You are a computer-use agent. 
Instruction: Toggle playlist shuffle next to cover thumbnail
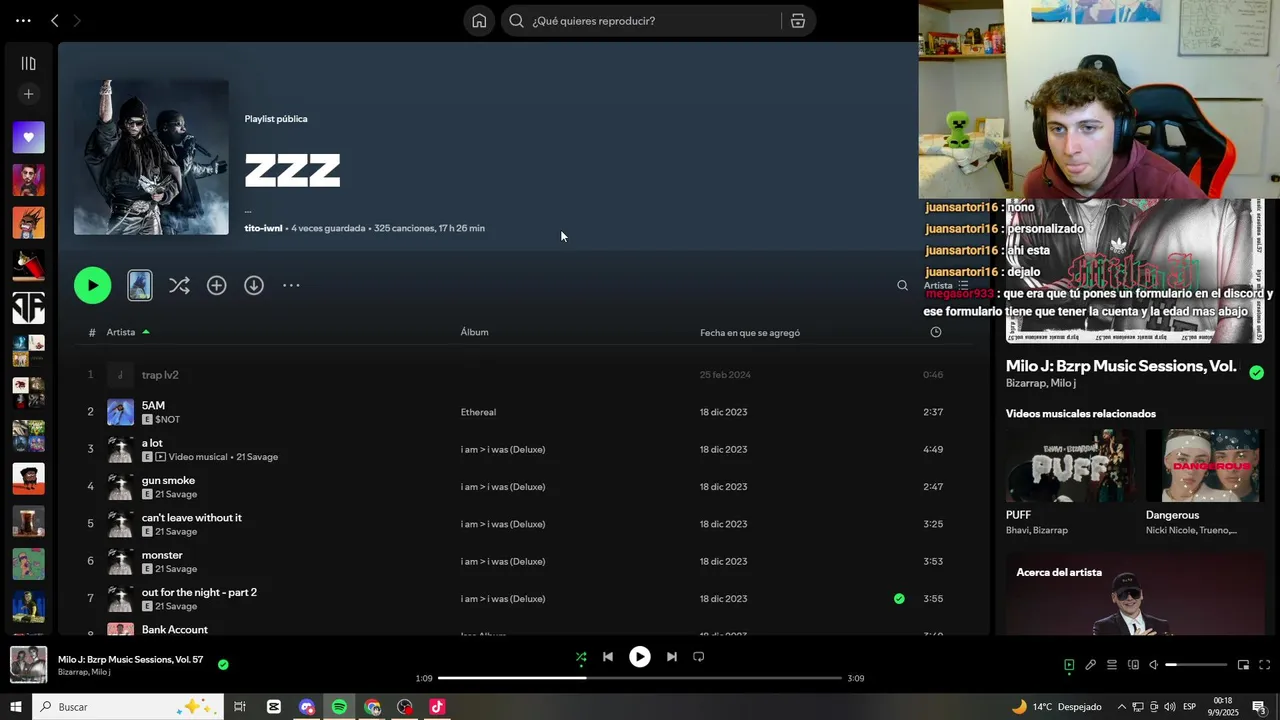coord(179,285)
